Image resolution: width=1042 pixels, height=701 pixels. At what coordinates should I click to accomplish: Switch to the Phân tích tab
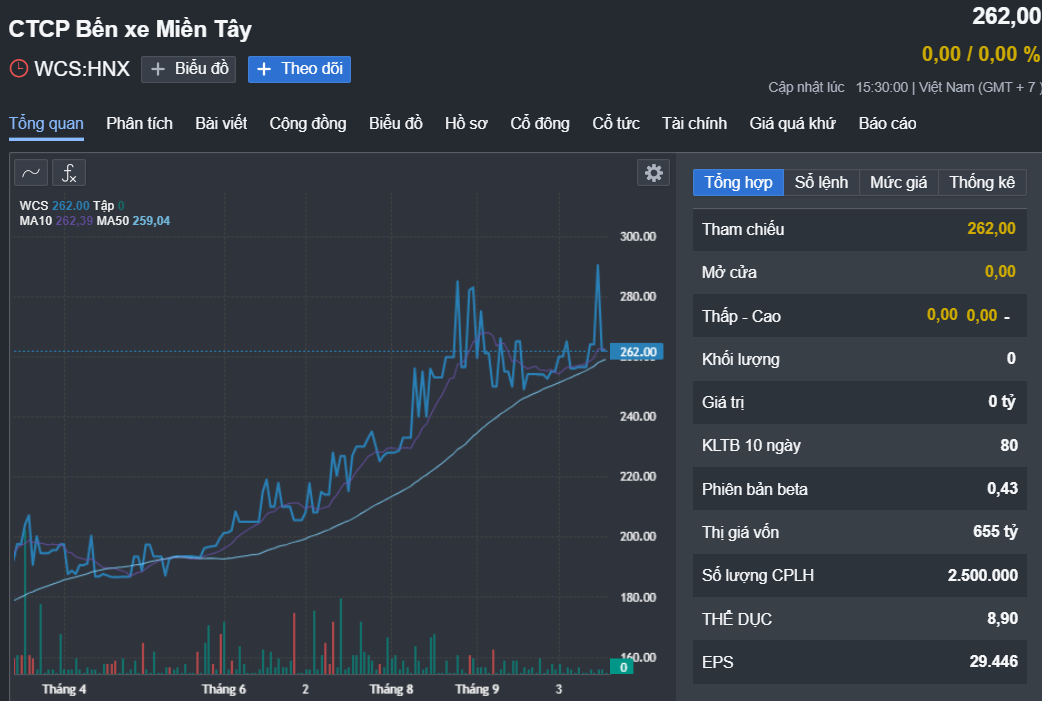[x=139, y=123]
